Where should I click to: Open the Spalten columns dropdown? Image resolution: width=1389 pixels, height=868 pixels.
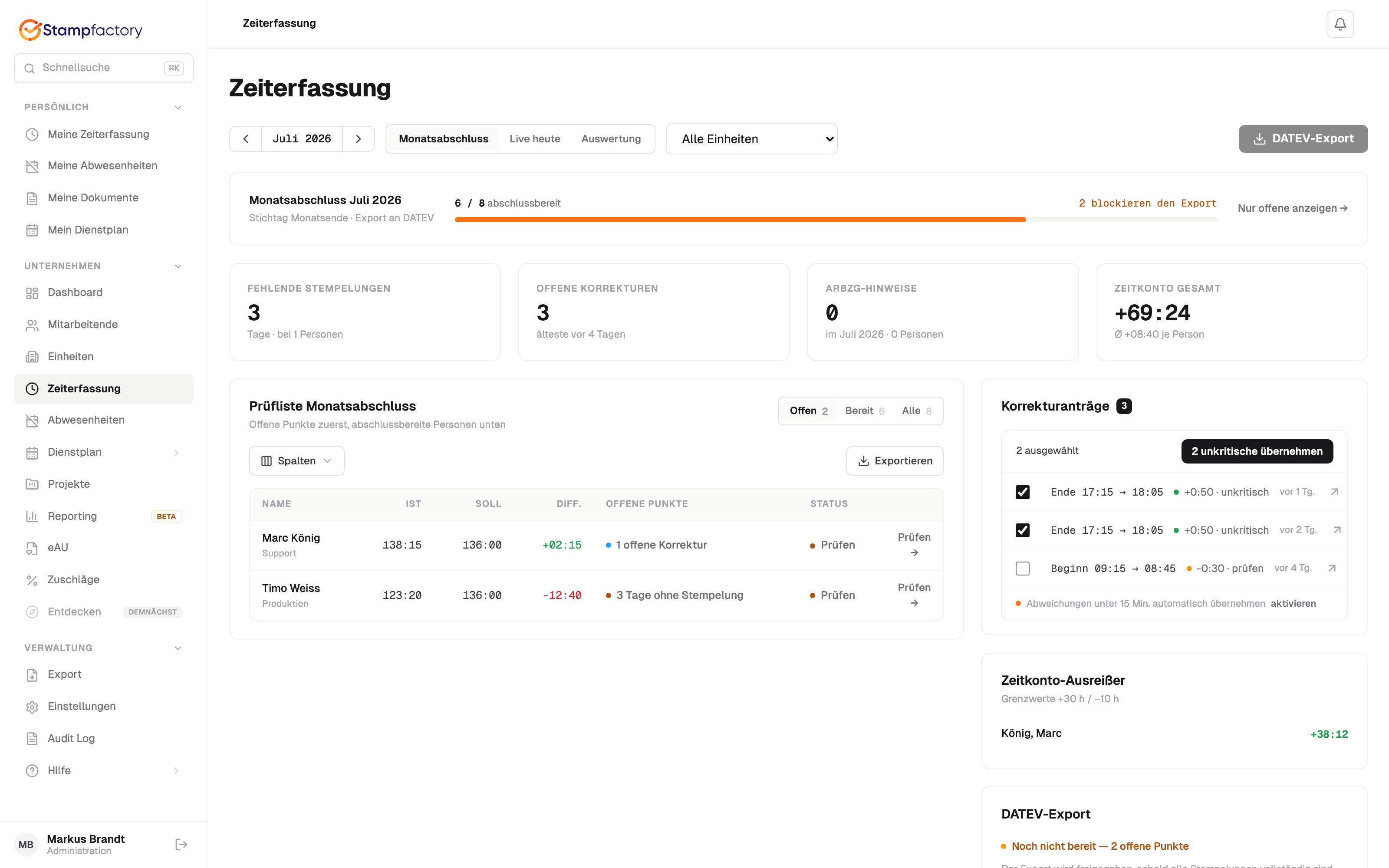pos(297,461)
